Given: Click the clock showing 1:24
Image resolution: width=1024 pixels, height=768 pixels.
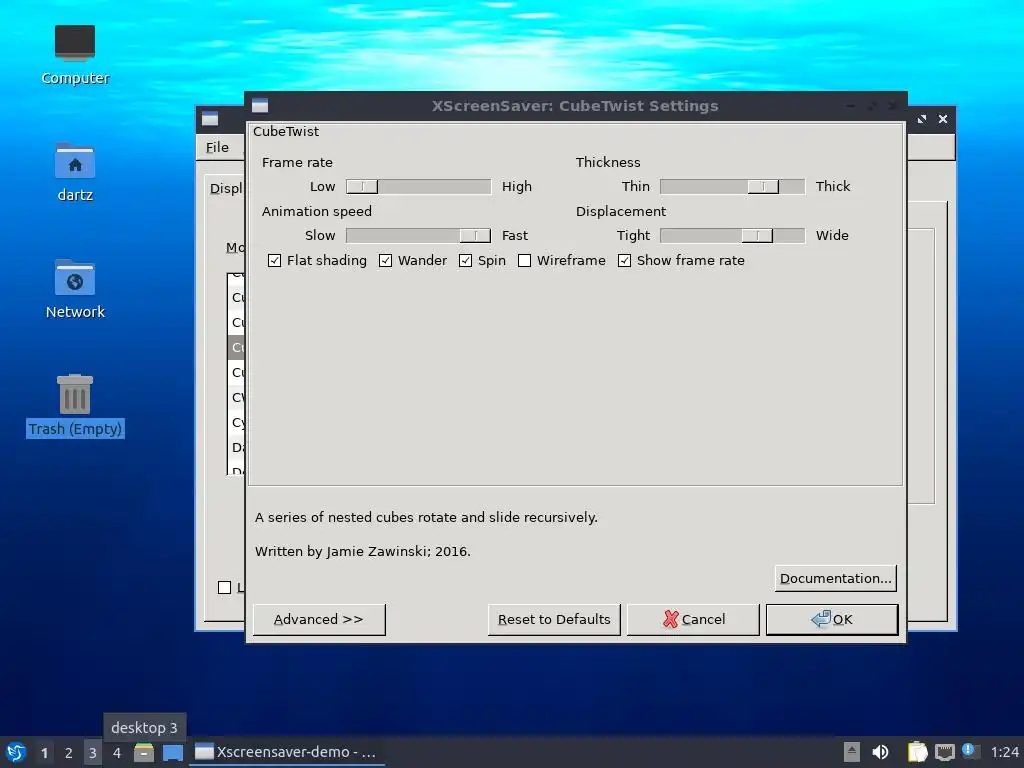Looking at the screenshot, I should click(x=1004, y=752).
